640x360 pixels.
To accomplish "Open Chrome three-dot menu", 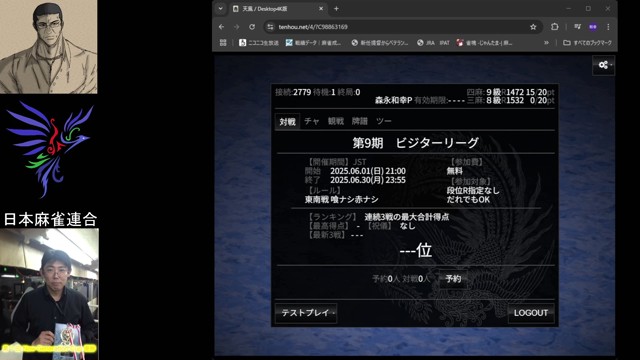I will tap(608, 27).
